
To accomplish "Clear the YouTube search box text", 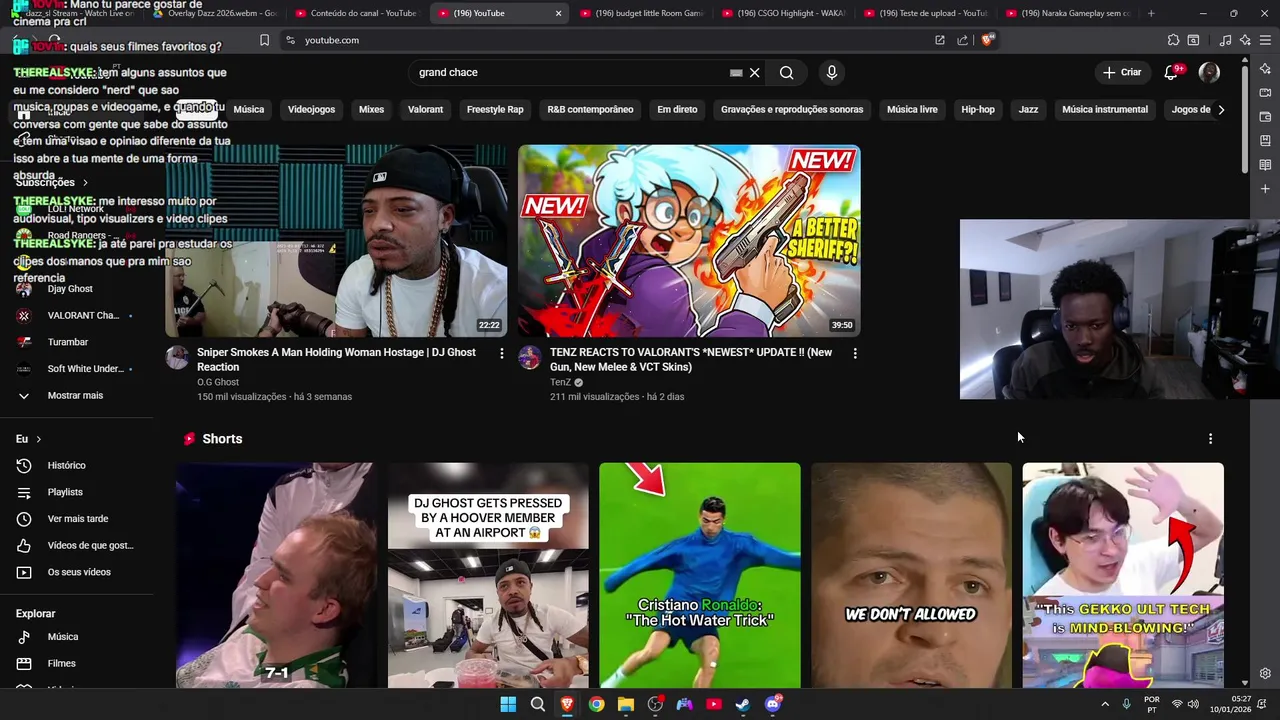I will (755, 72).
